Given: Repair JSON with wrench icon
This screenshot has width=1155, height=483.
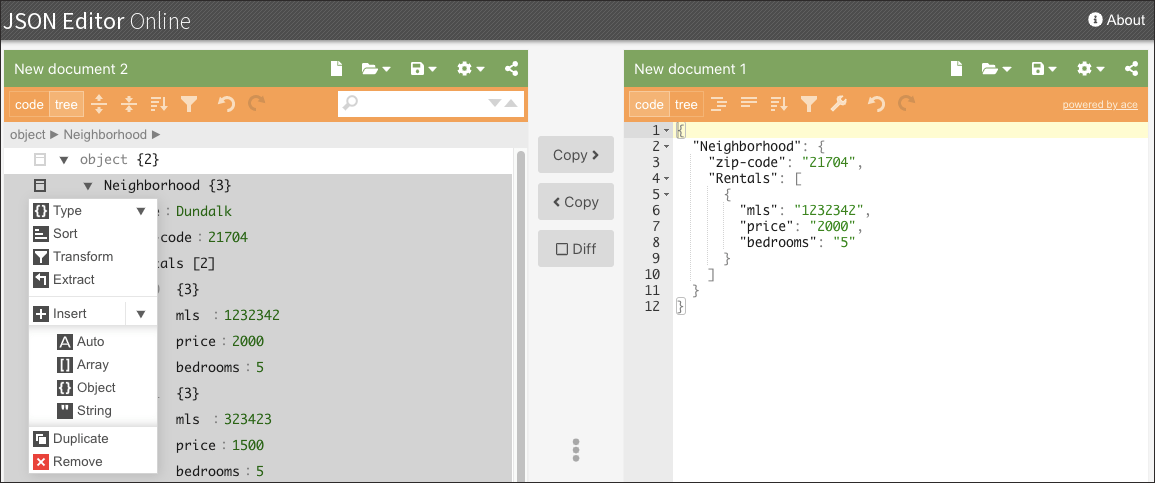Looking at the screenshot, I should pos(838,105).
